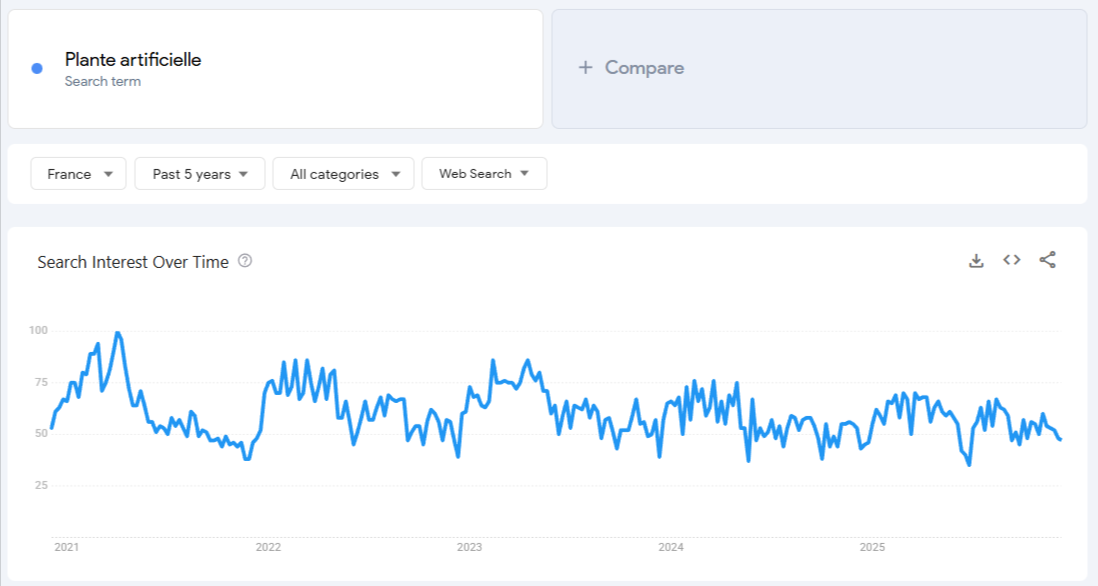Download the trends data
This screenshot has height=586, width=1098.
coord(975,260)
